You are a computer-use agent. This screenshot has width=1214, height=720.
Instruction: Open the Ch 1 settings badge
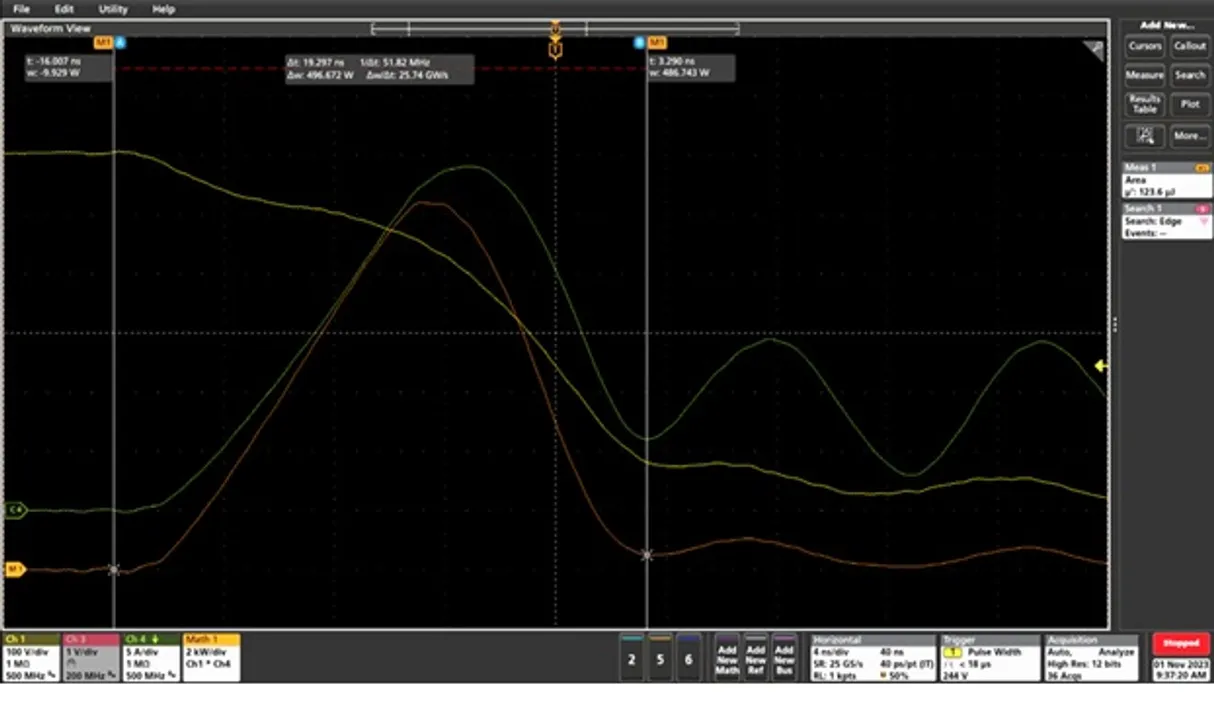coord(32,657)
